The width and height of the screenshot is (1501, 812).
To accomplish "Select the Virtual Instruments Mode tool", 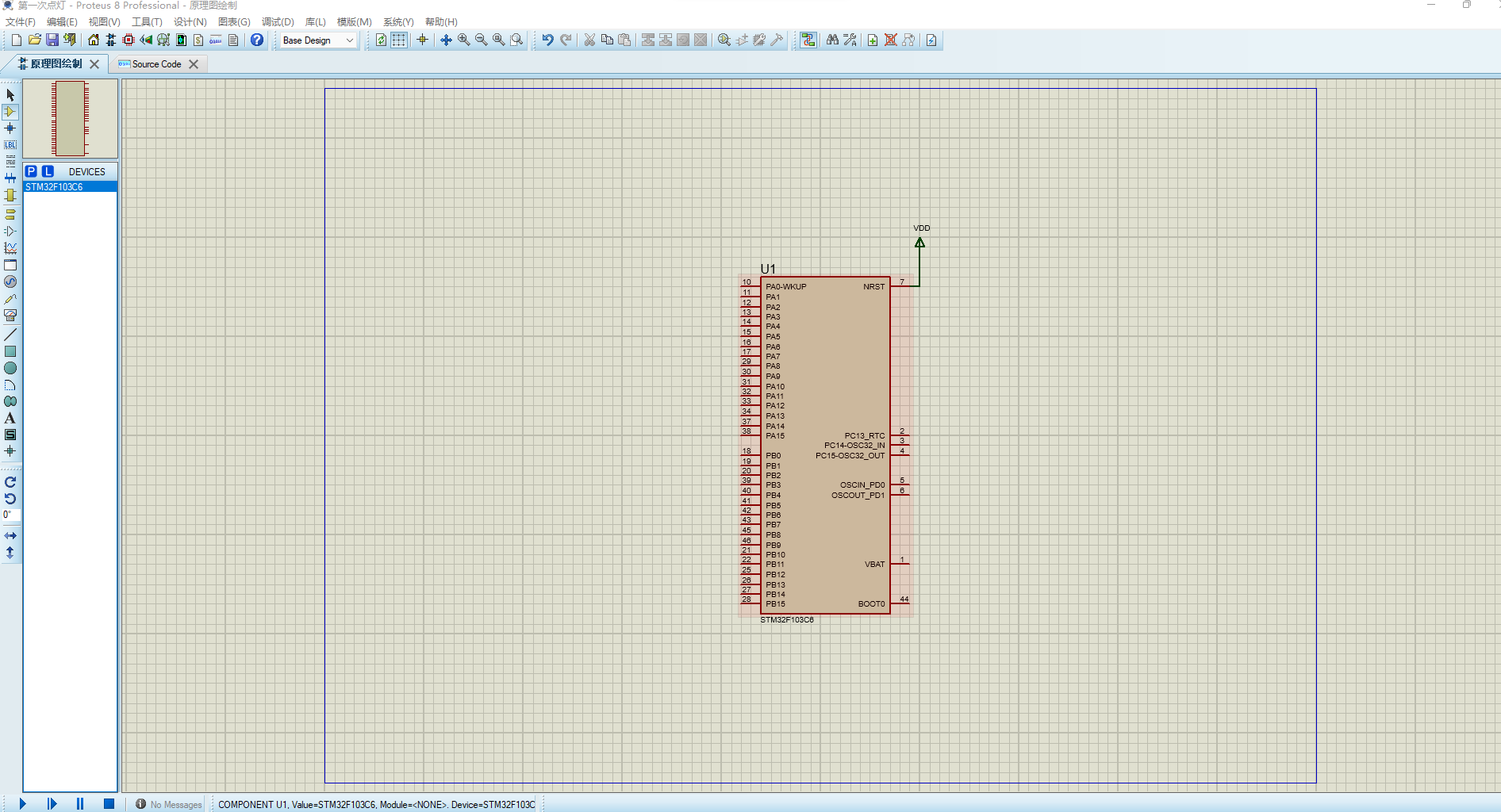I will click(10, 315).
